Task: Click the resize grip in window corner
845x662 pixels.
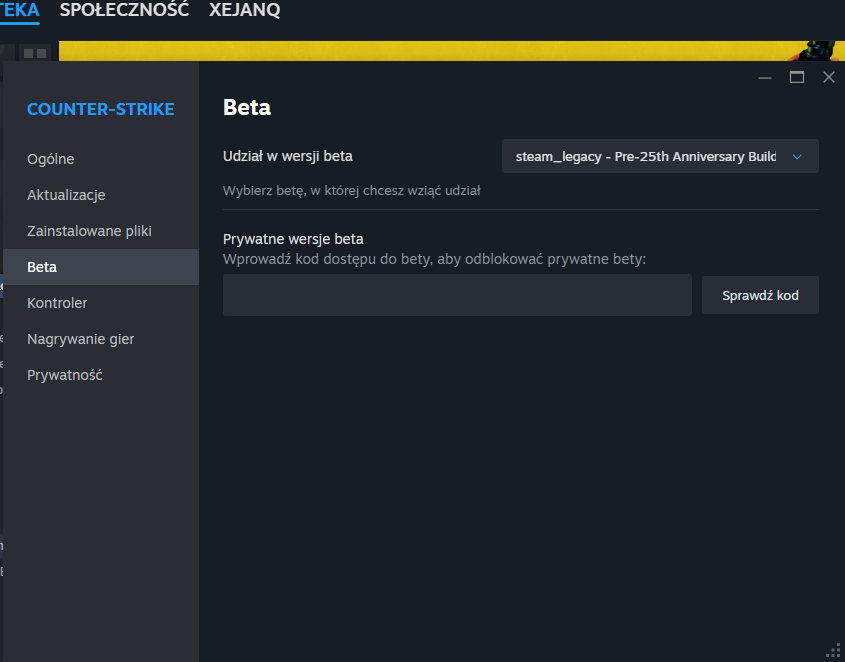Action: (x=833, y=650)
